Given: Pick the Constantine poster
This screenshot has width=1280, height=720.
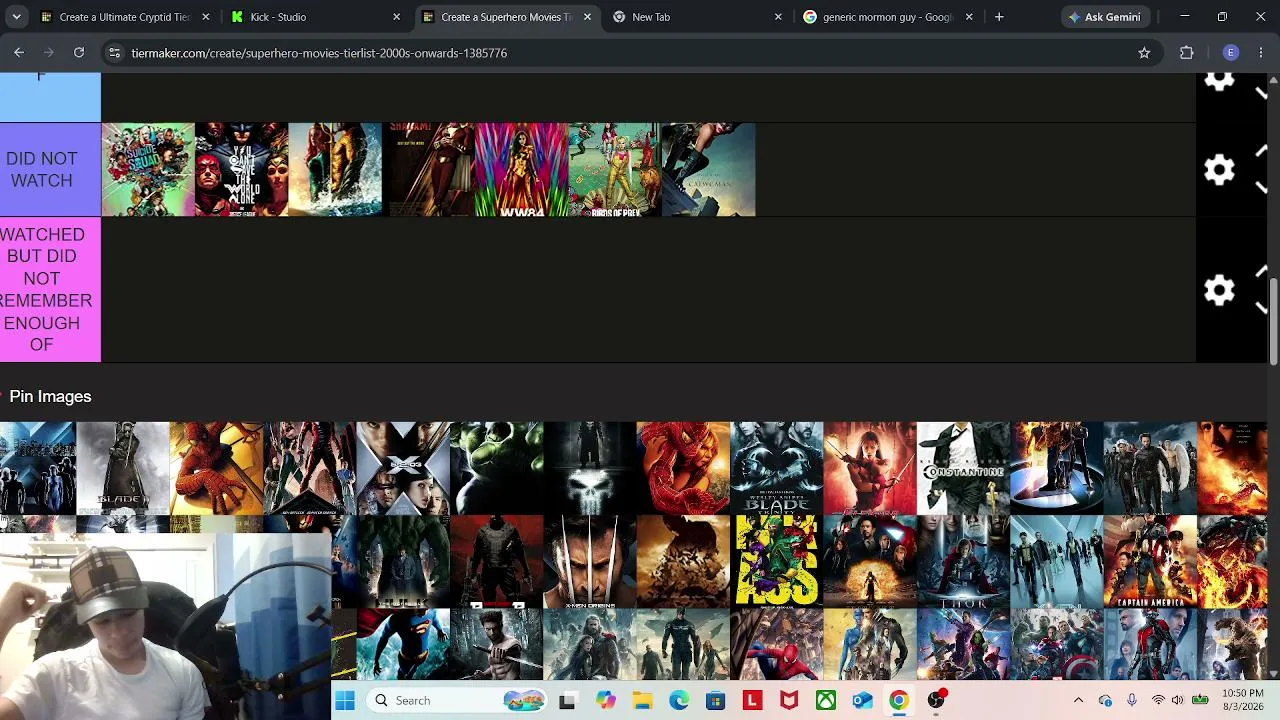Looking at the screenshot, I should (963, 468).
